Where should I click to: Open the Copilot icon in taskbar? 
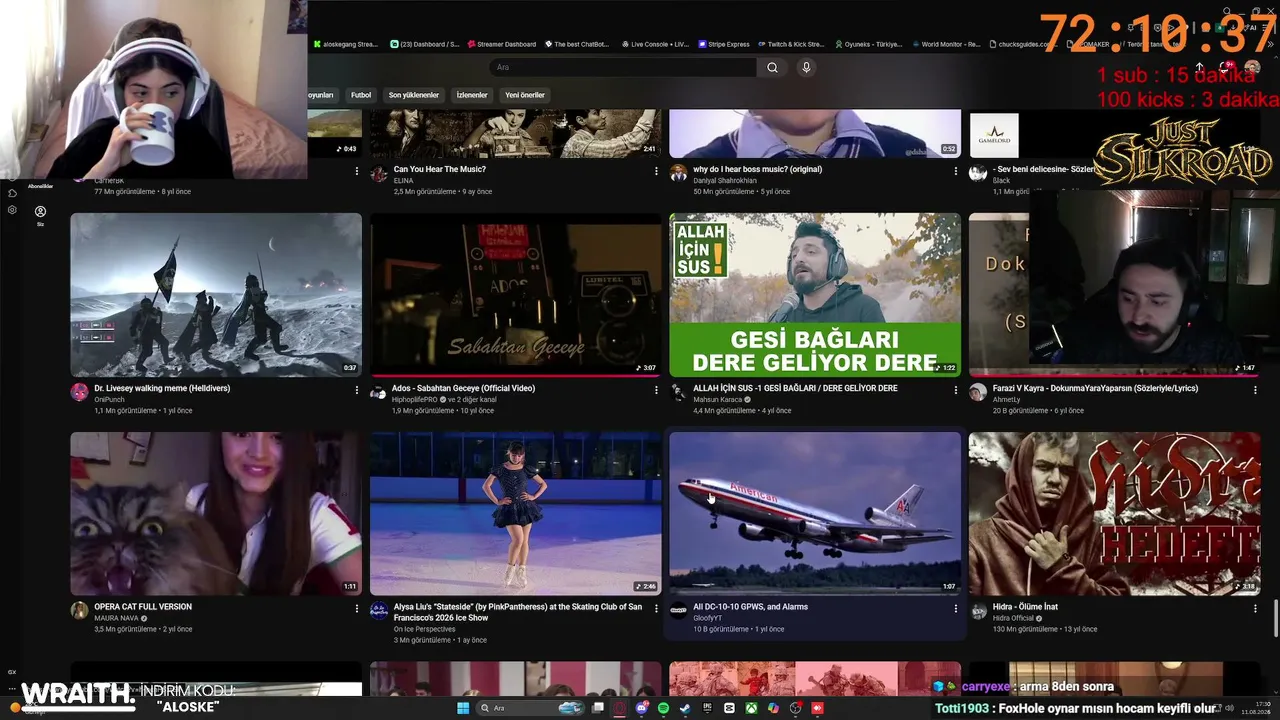tap(773, 708)
